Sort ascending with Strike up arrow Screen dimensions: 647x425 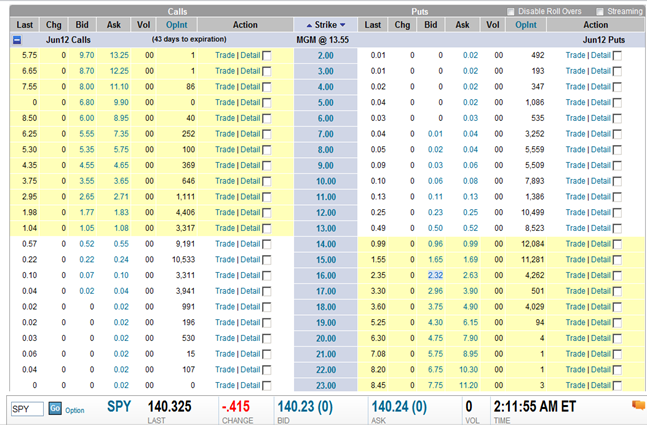coord(309,25)
